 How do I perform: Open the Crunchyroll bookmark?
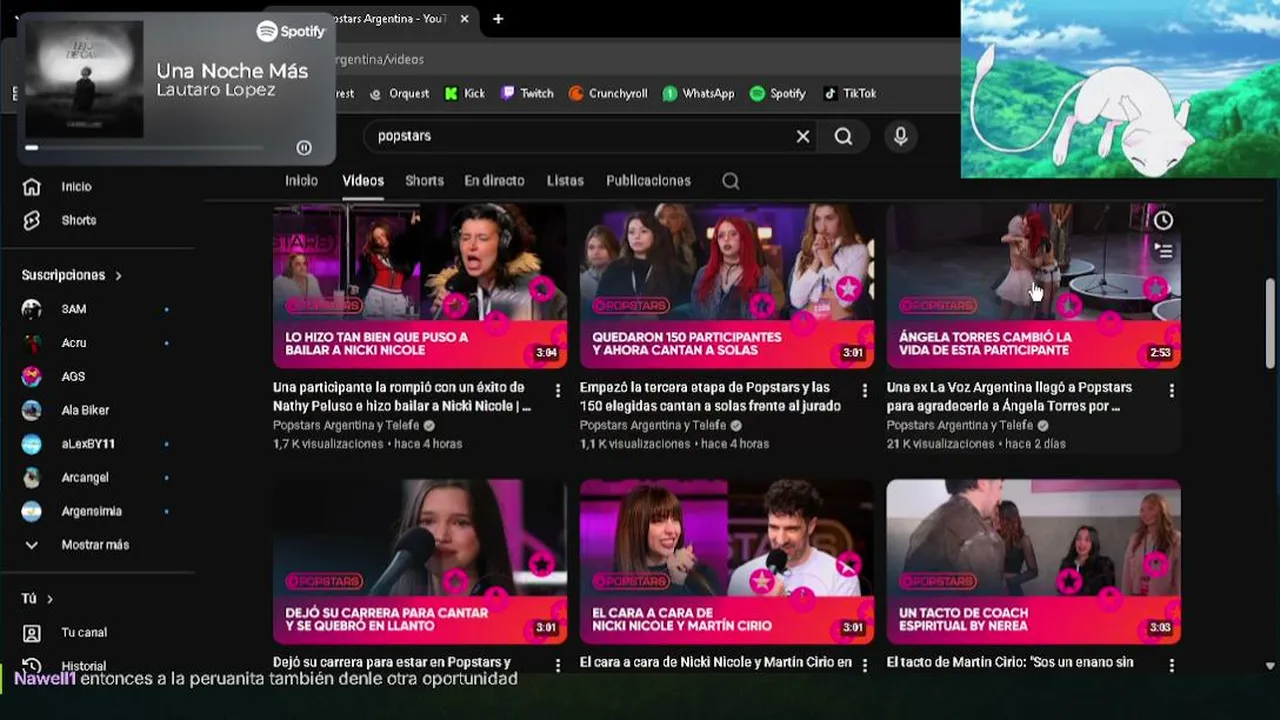click(608, 93)
